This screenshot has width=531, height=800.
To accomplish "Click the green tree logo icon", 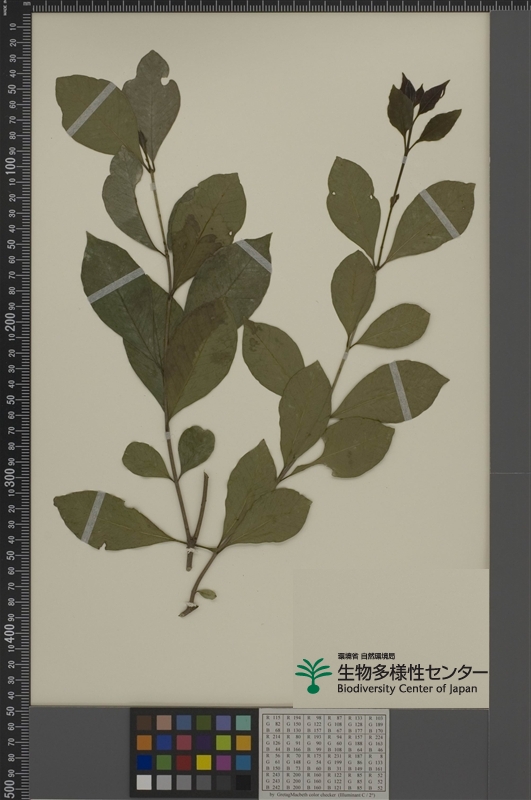I will (x=313, y=676).
